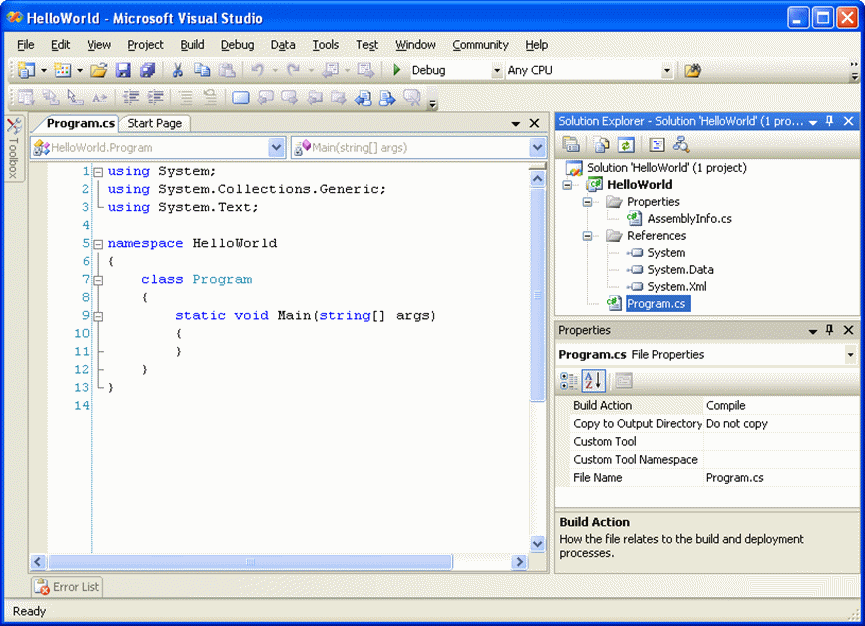865x626 pixels.
Task: Start debugging with the green play icon
Action: 397,70
